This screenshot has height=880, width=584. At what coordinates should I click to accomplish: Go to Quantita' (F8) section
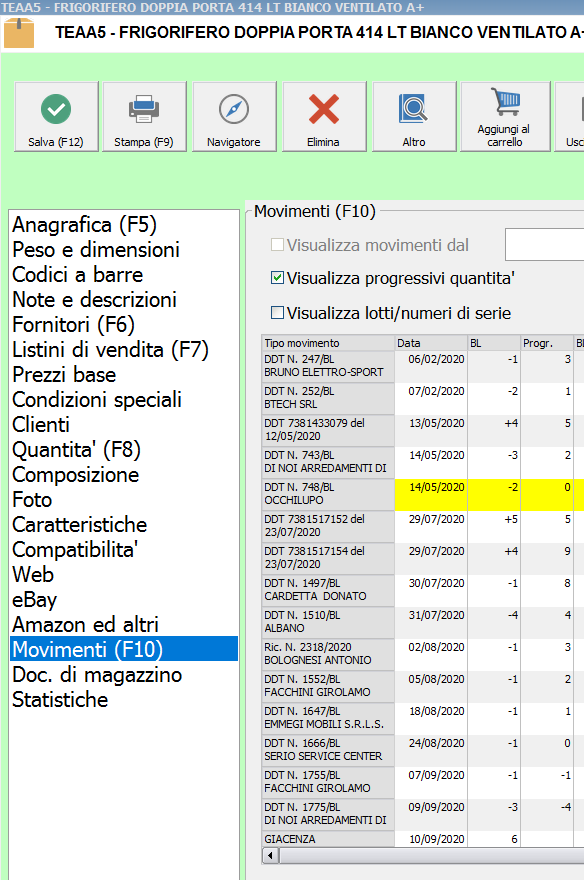[x=76, y=450]
